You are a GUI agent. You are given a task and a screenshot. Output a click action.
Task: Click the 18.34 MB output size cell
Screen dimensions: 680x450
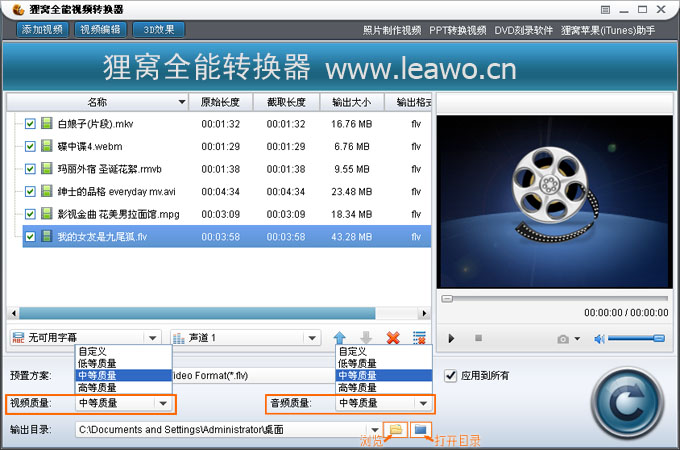(352, 214)
